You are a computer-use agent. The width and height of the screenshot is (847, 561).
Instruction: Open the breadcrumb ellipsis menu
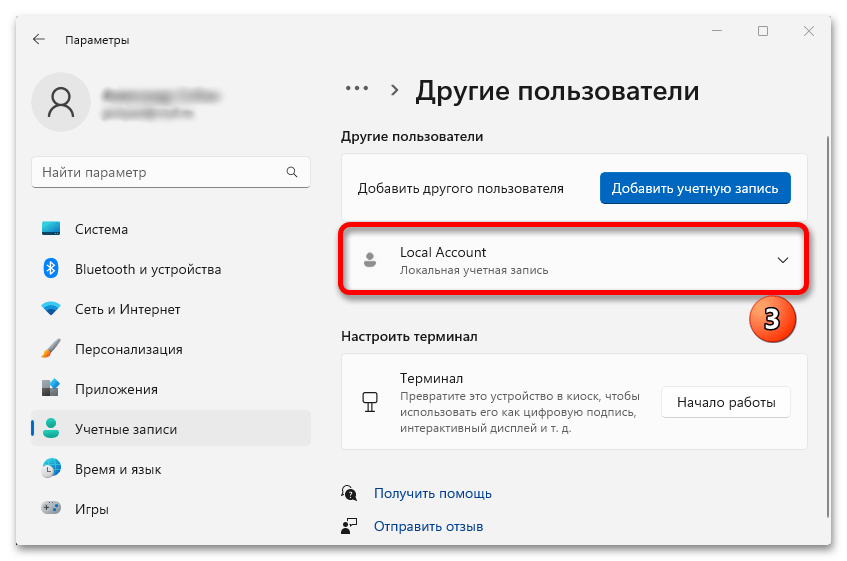[x=357, y=89]
